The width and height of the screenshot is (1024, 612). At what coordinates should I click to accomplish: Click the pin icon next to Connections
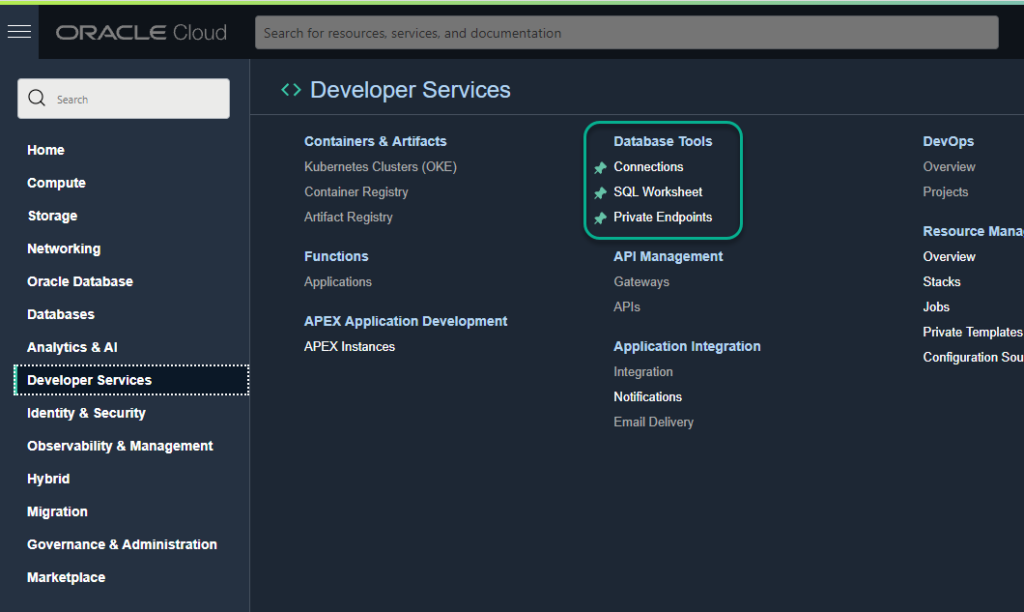(x=601, y=167)
